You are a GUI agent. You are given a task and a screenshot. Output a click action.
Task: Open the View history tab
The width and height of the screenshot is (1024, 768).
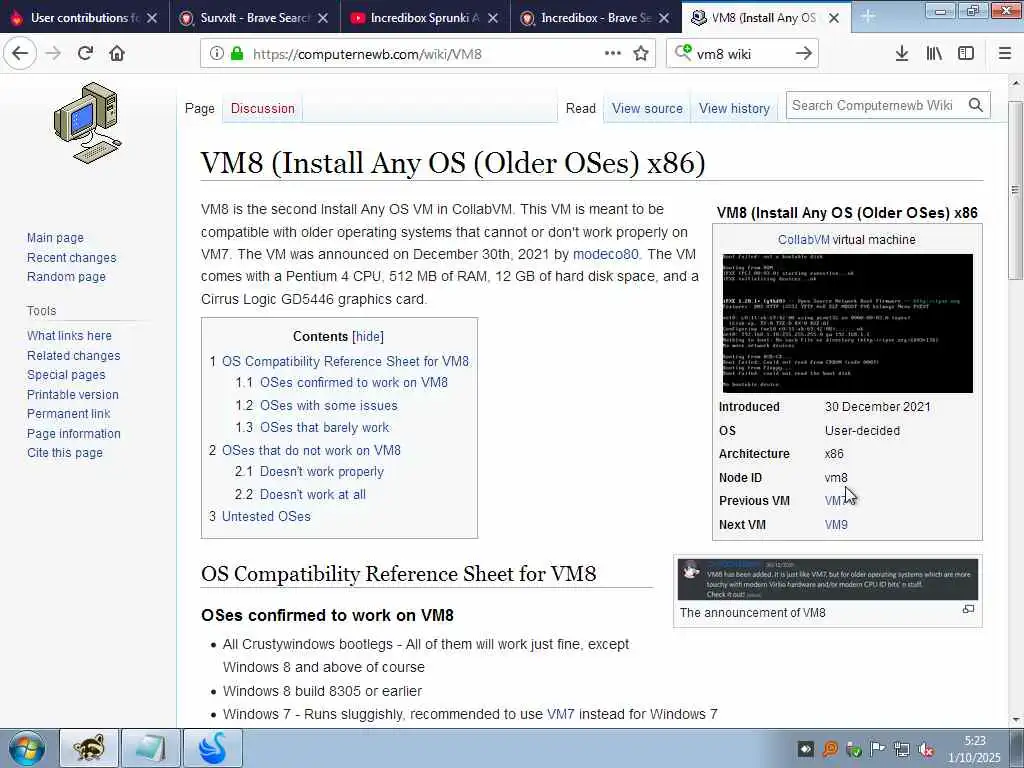tap(734, 108)
